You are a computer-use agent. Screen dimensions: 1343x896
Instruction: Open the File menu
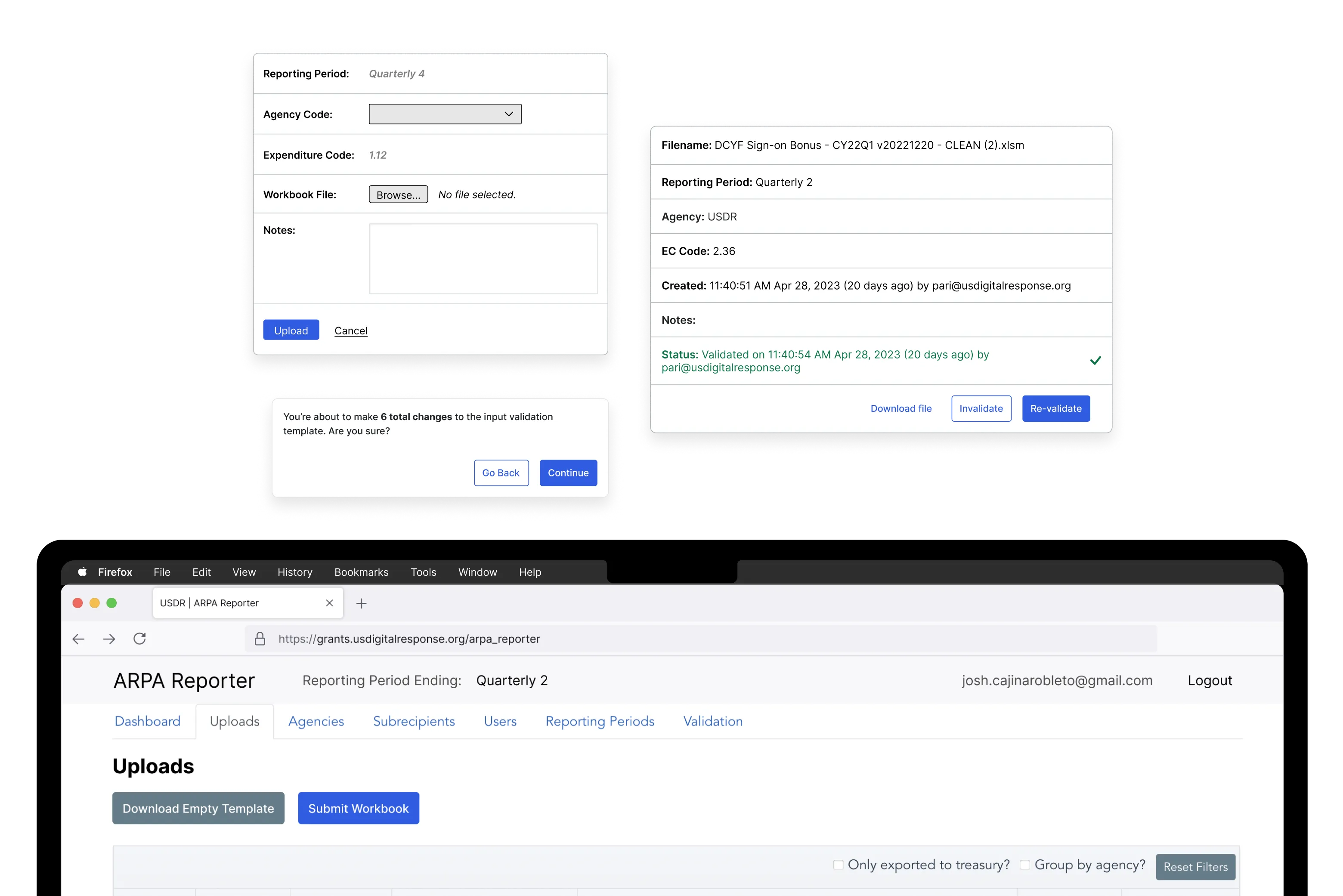point(162,572)
